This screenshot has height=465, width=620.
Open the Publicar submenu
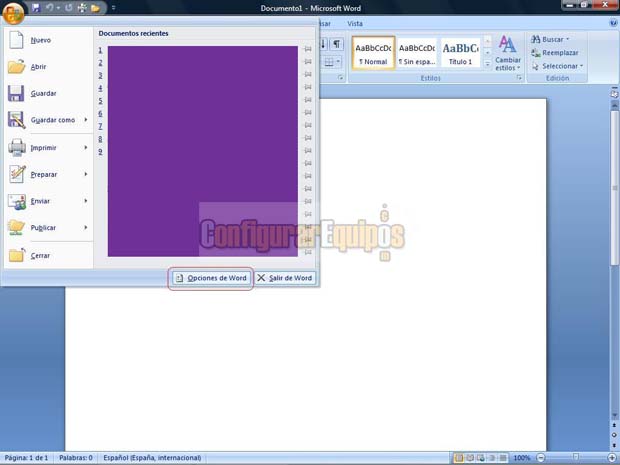[47, 227]
